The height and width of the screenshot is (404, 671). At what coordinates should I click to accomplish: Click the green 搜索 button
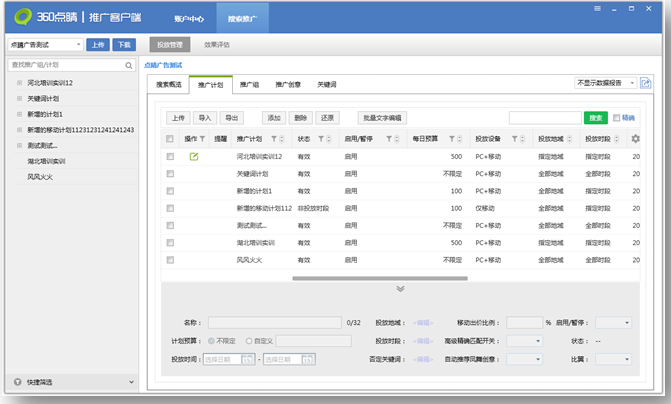[x=596, y=118]
